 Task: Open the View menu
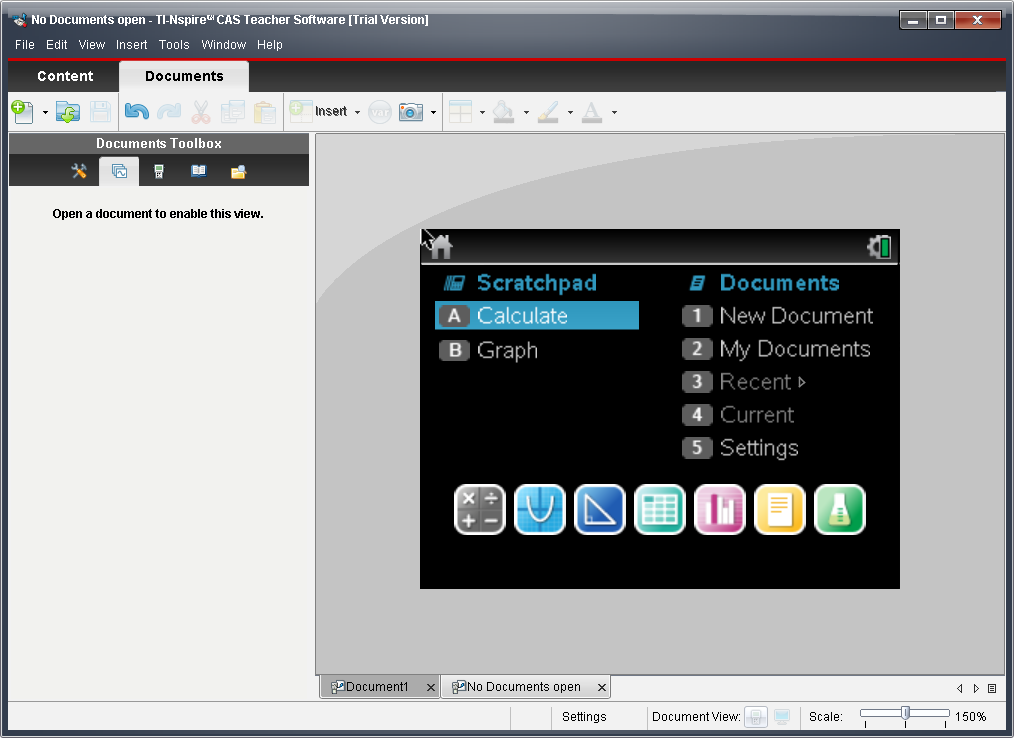pyautogui.click(x=91, y=45)
